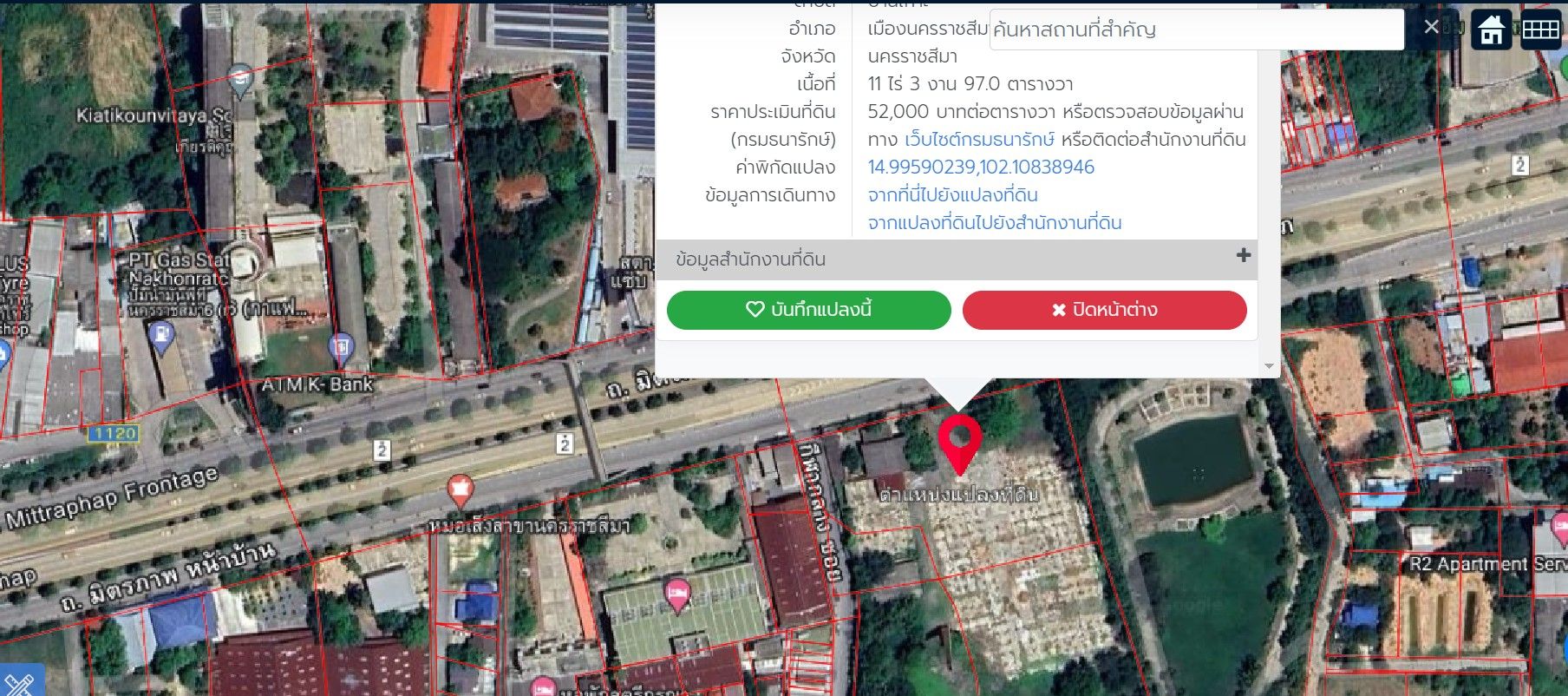Click the popup scrollbar down arrow

(1269, 366)
